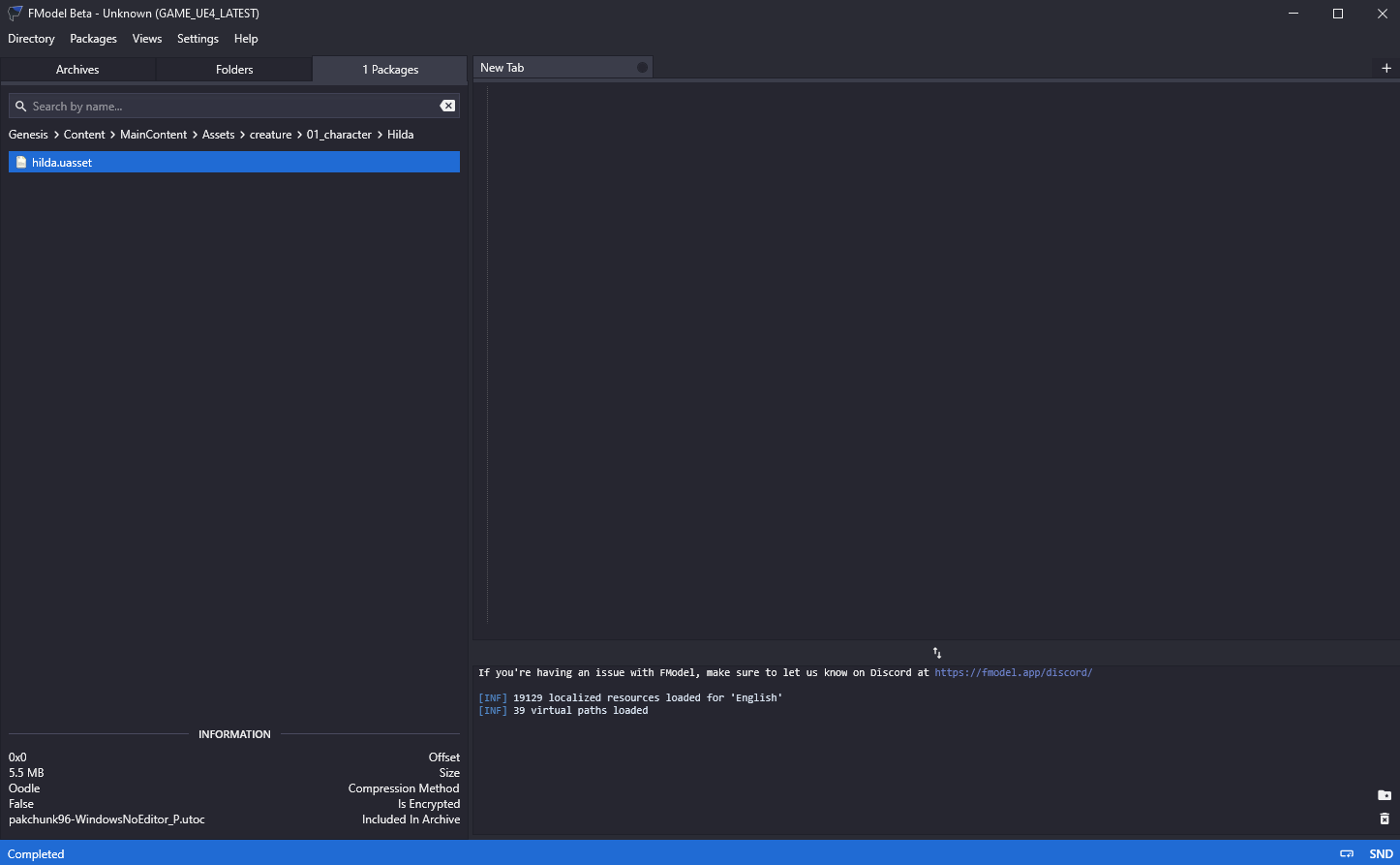
Task: Close New Tab with the circle button
Action: [642, 68]
